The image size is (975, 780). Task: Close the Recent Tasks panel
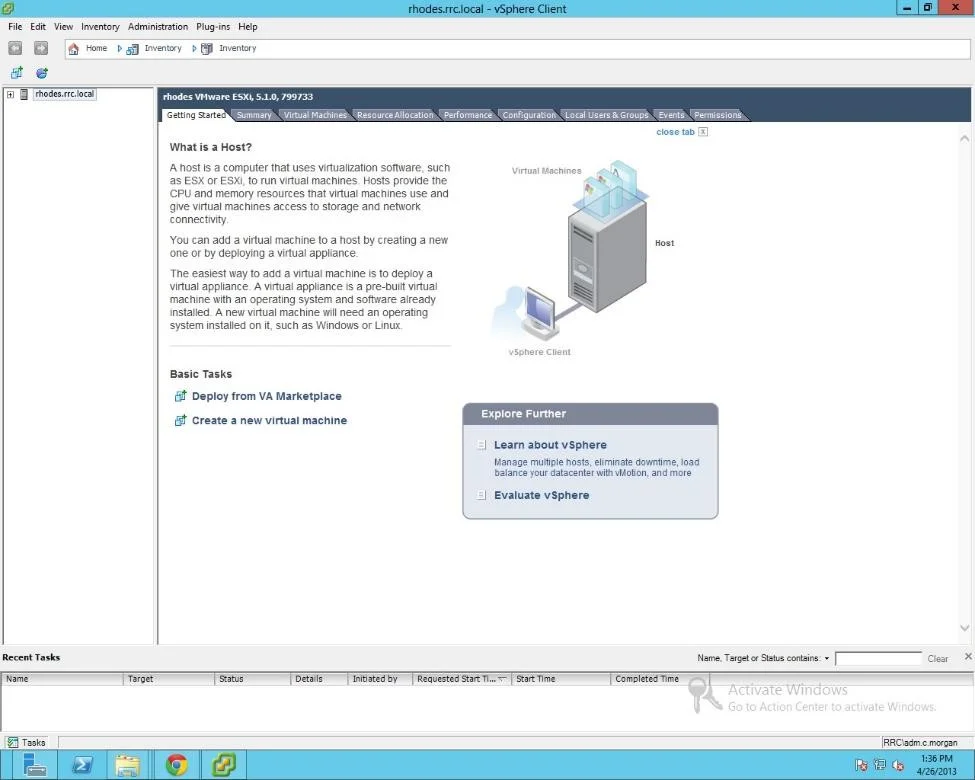[968, 656]
